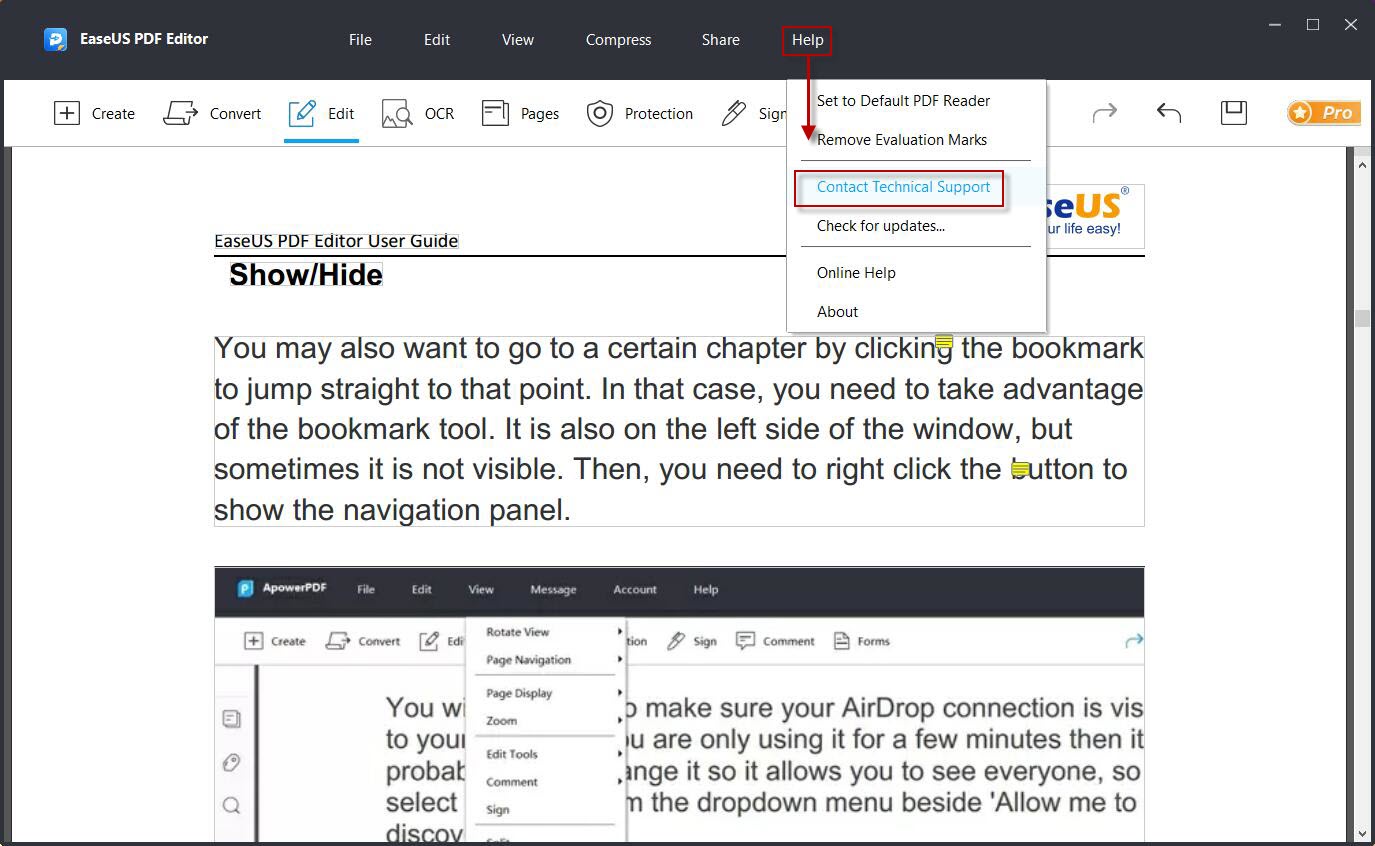Click the Undo arrow icon
1375x846 pixels.
(1168, 113)
